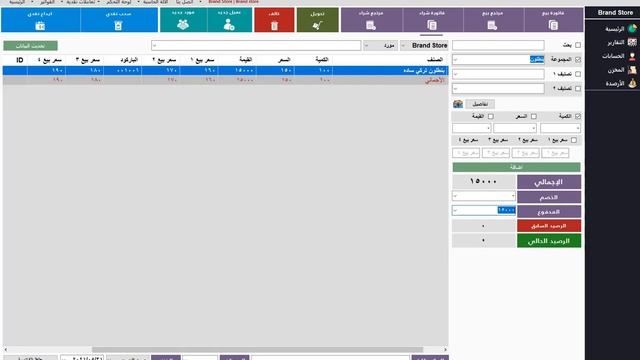Open Balances (الأرصدة) in the sidebar
This screenshot has width=640, height=360.
[x=620, y=83]
